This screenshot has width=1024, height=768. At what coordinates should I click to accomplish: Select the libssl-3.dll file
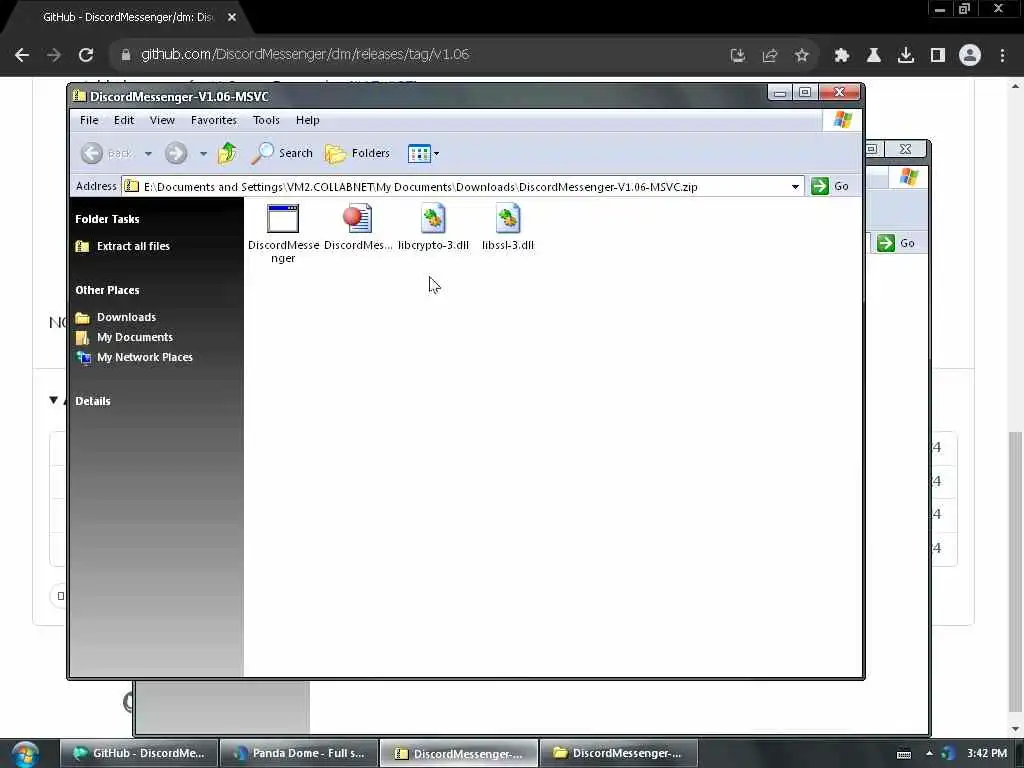click(x=508, y=227)
